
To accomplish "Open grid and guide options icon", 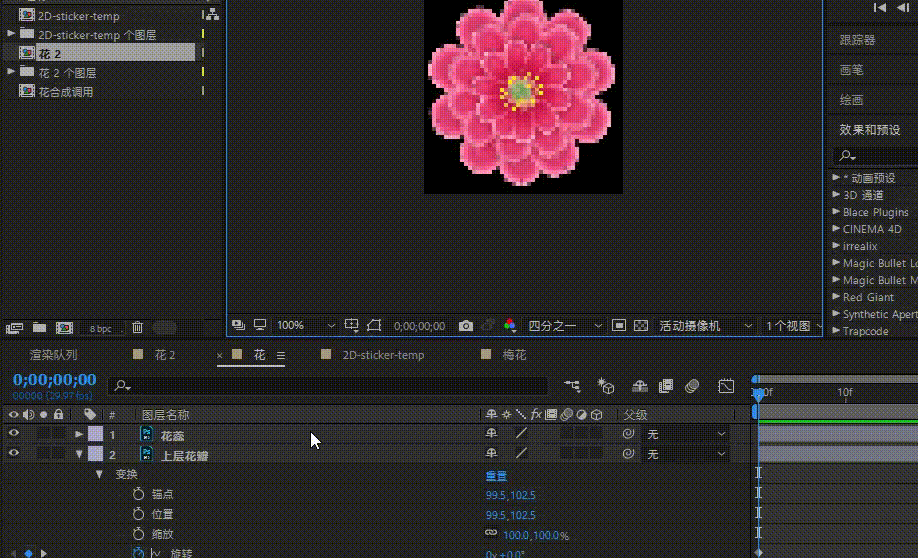I will 351,326.
